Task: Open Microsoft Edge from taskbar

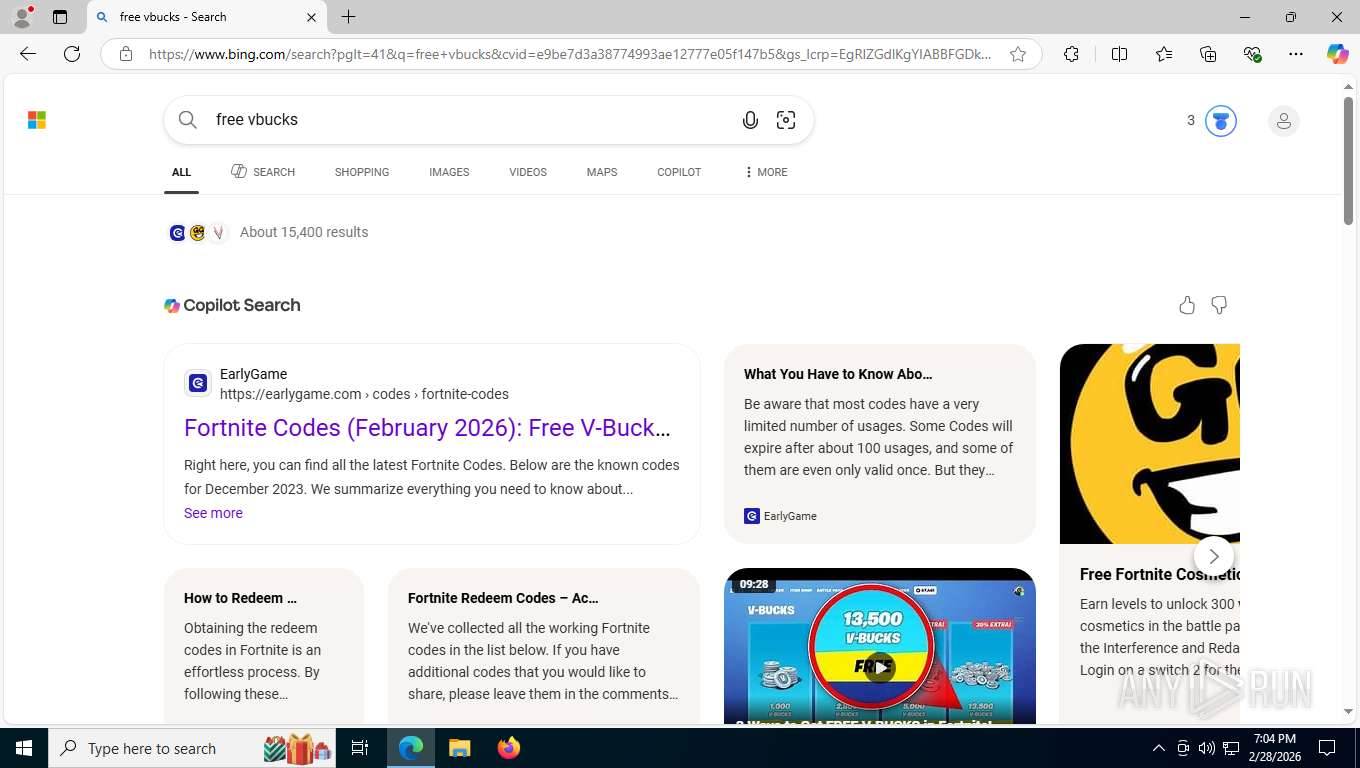Action: click(411, 748)
